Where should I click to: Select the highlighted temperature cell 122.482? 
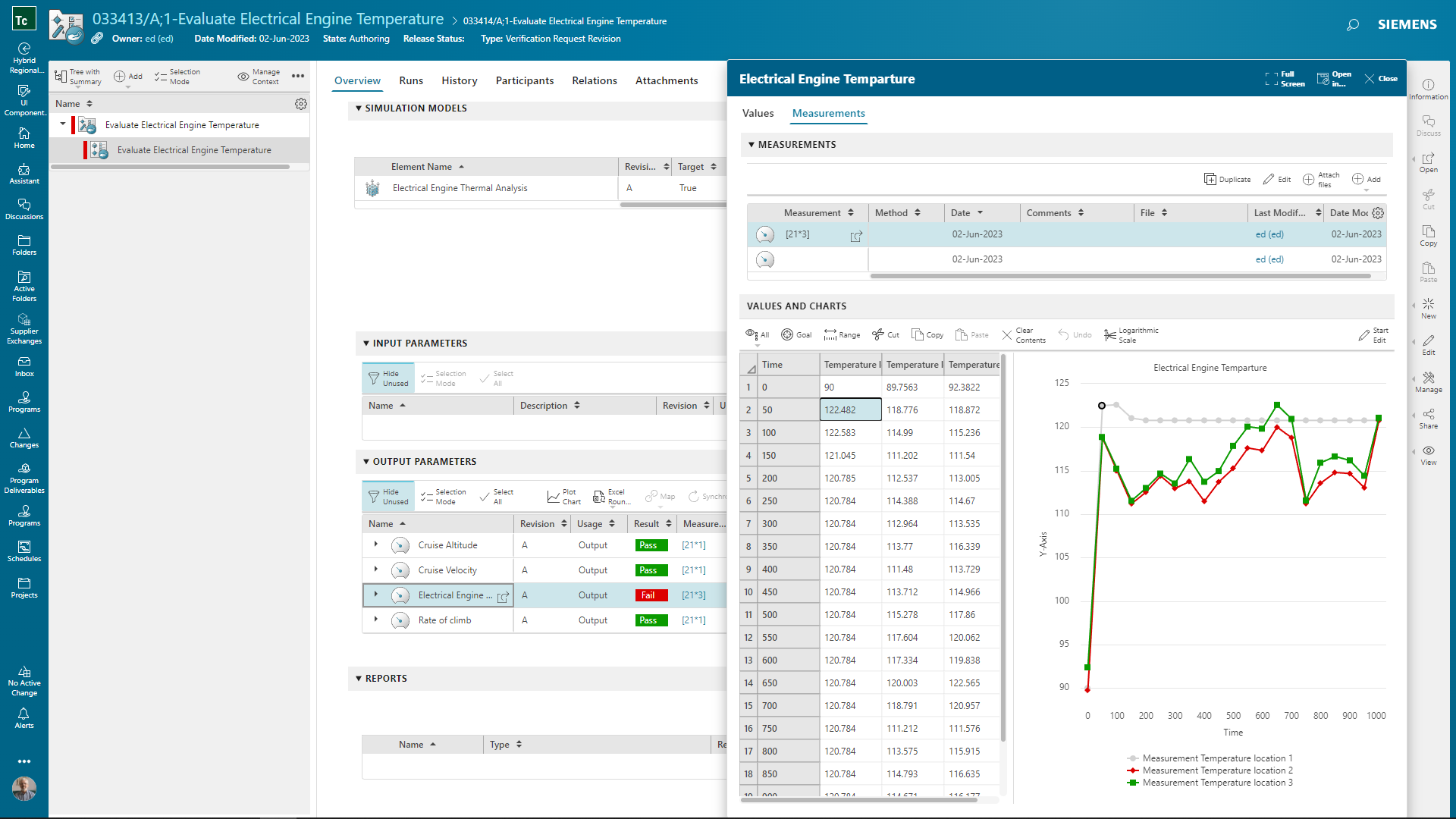coord(849,409)
